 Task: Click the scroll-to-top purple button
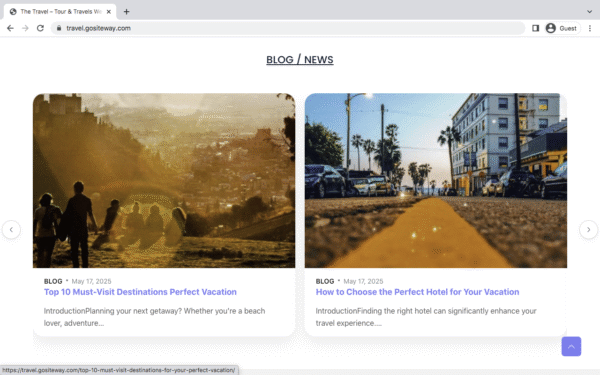point(571,346)
